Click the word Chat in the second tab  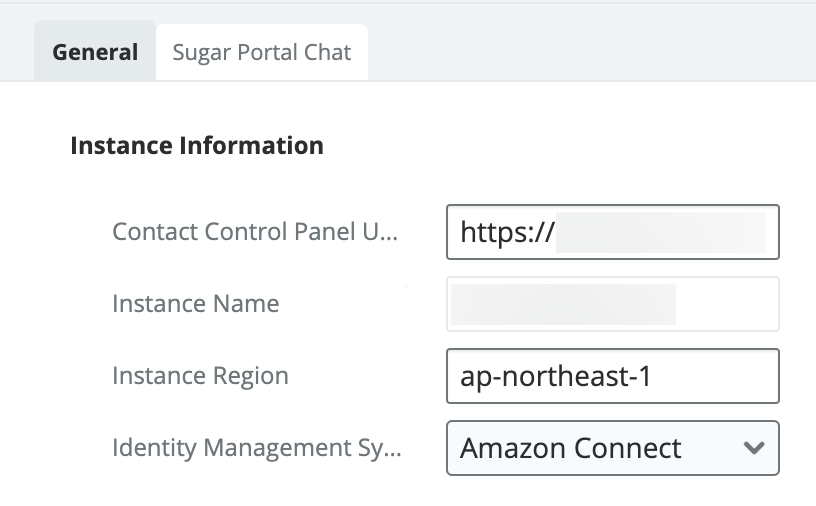[328, 52]
